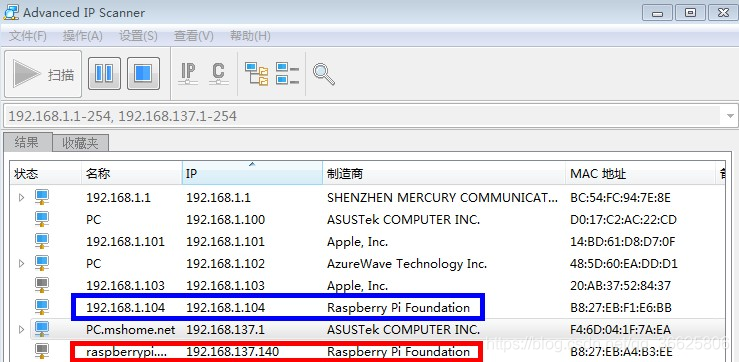Select the PC.mshome.net name cell
Viewport: 739px width, 362px height.
(131, 329)
